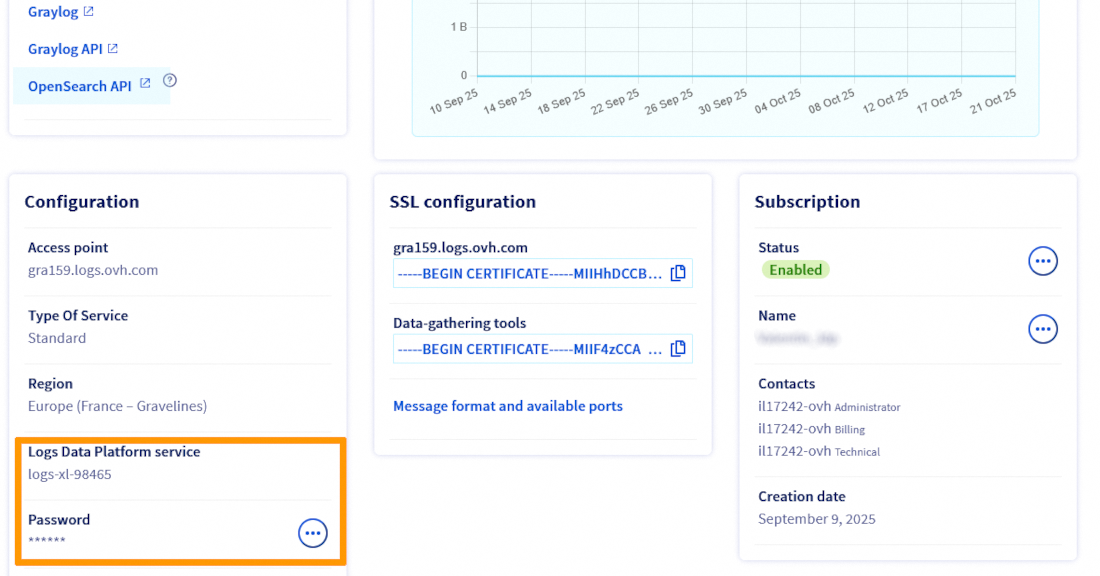
Task: Copy the gra159.logs.ovh.com SSL certificate
Action: tap(677, 272)
